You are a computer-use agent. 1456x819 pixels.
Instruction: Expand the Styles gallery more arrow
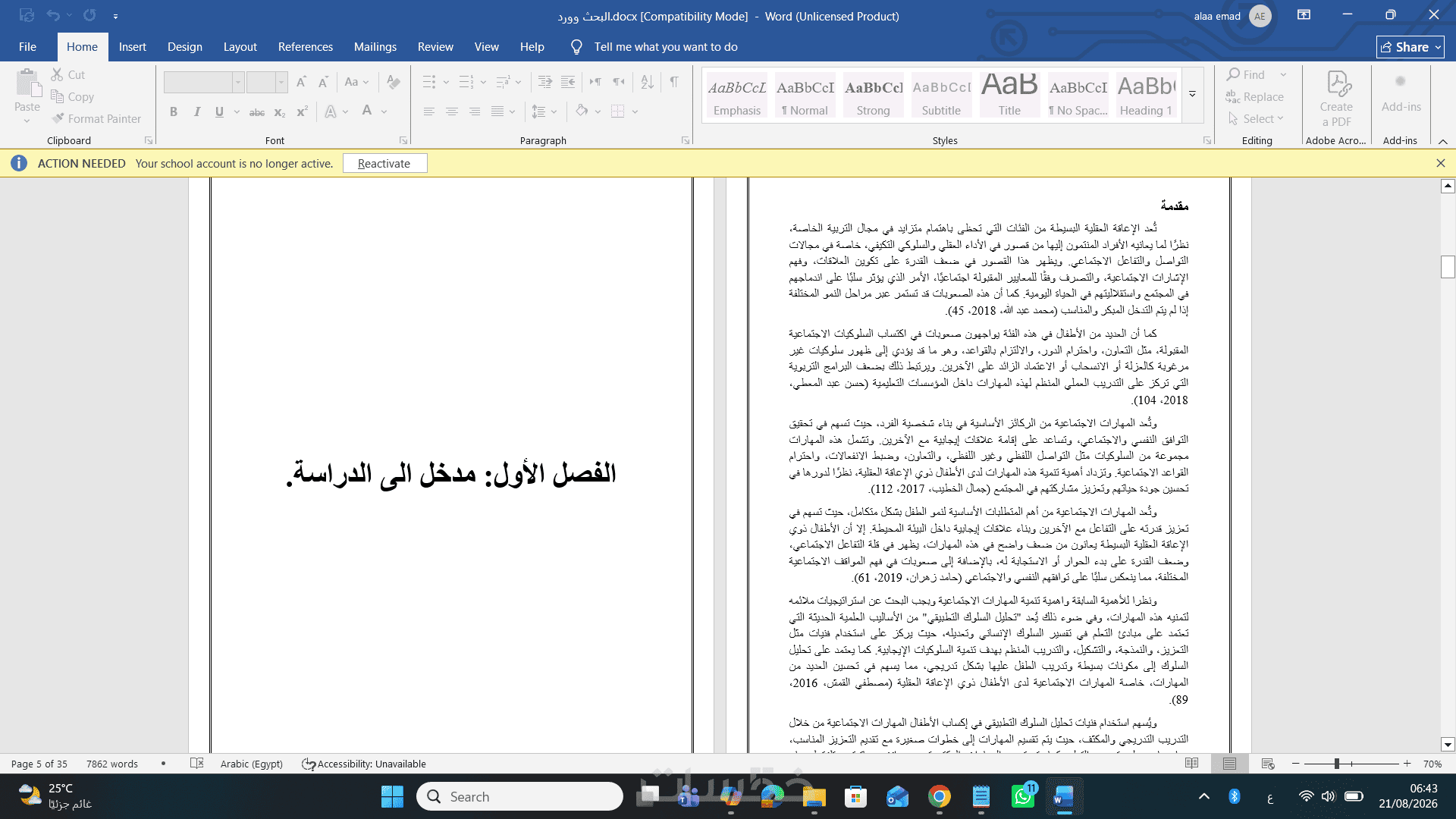pyautogui.click(x=1192, y=94)
